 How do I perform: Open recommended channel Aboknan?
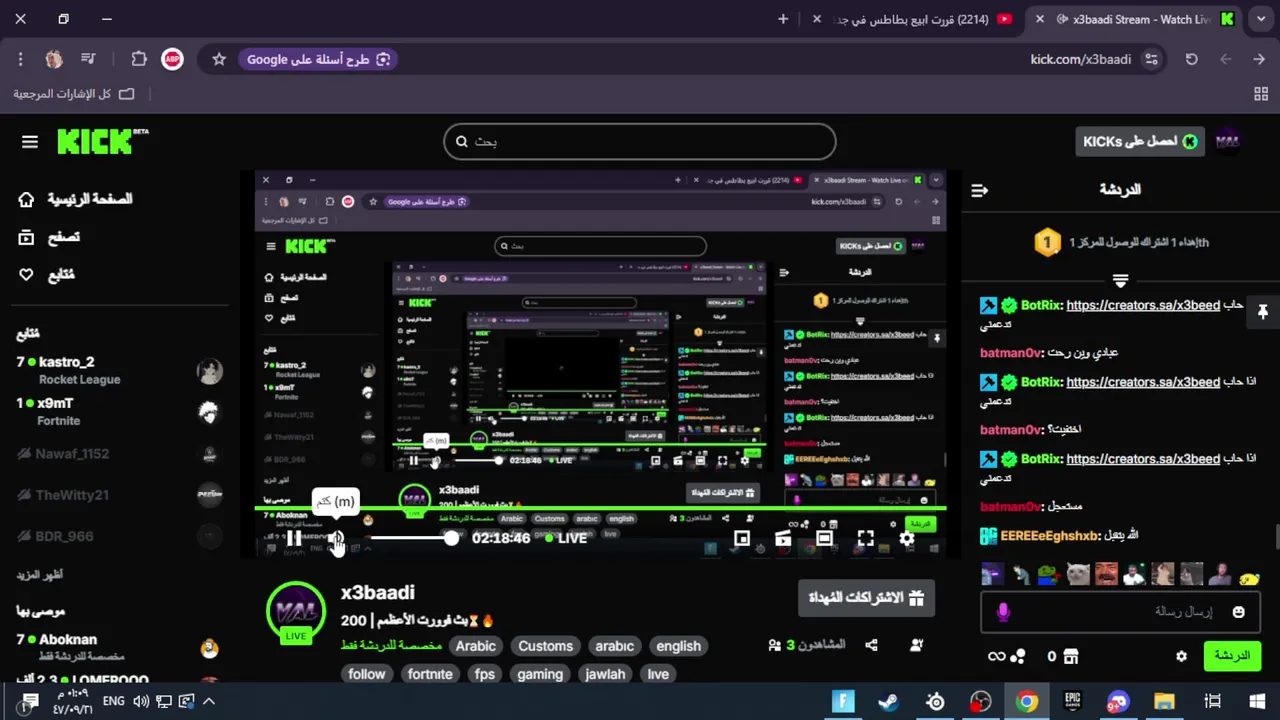point(120,646)
